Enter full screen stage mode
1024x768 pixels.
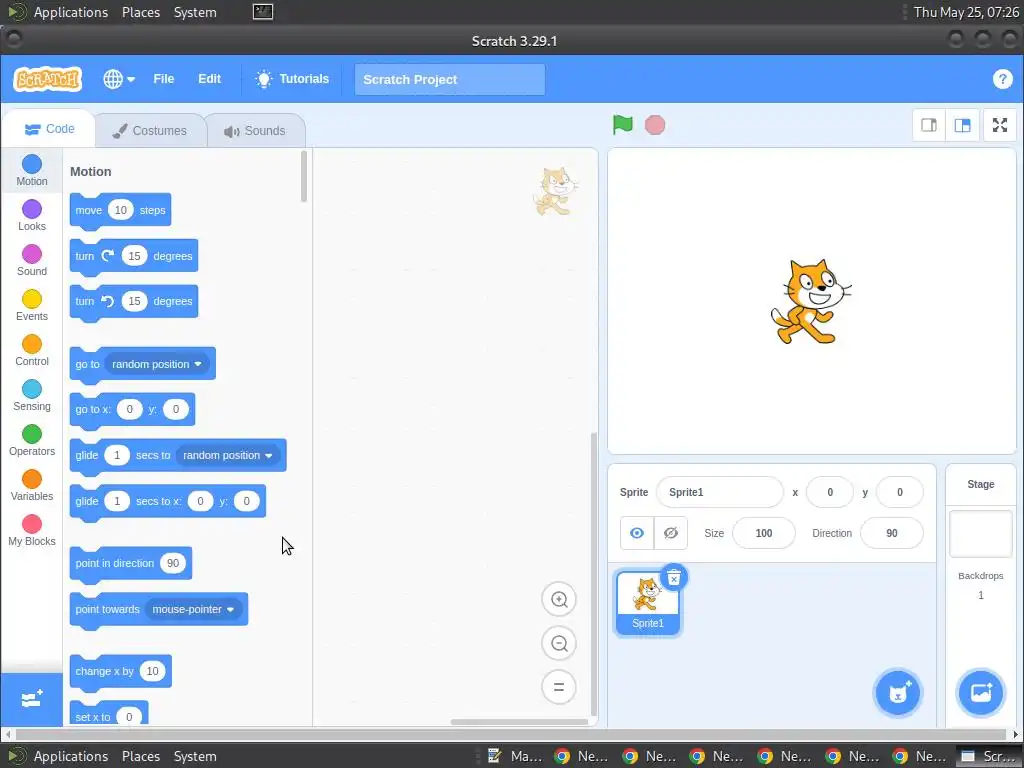tap(1000, 125)
